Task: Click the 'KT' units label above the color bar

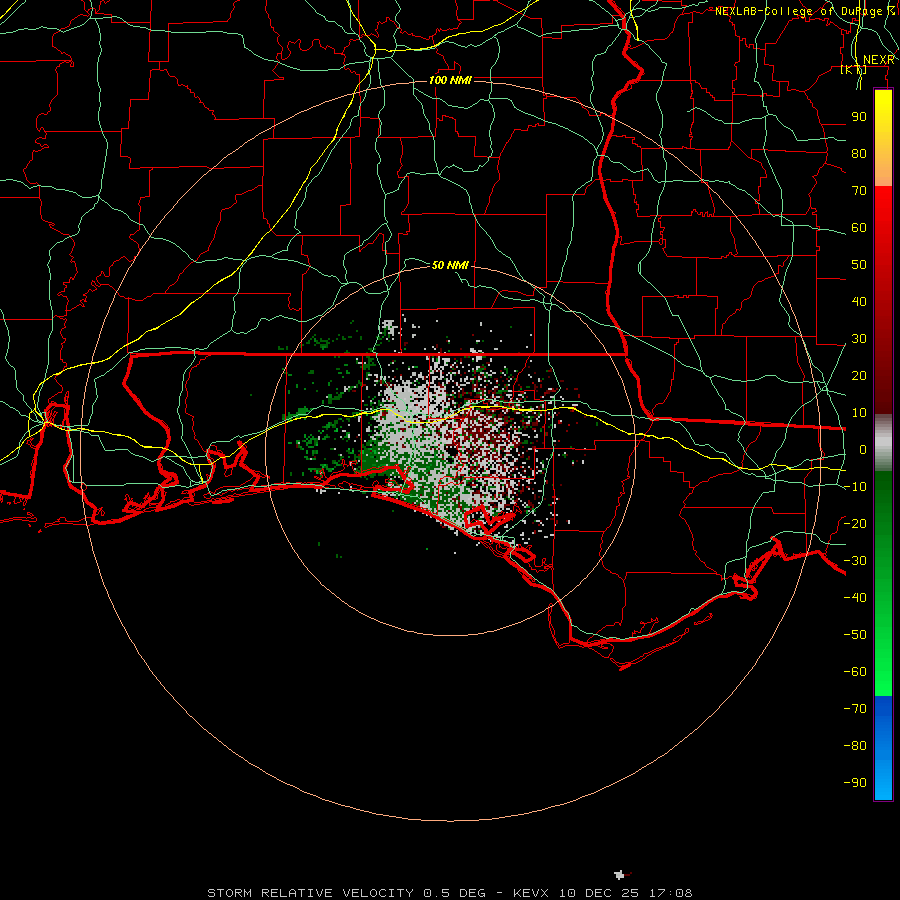Action: [854, 69]
